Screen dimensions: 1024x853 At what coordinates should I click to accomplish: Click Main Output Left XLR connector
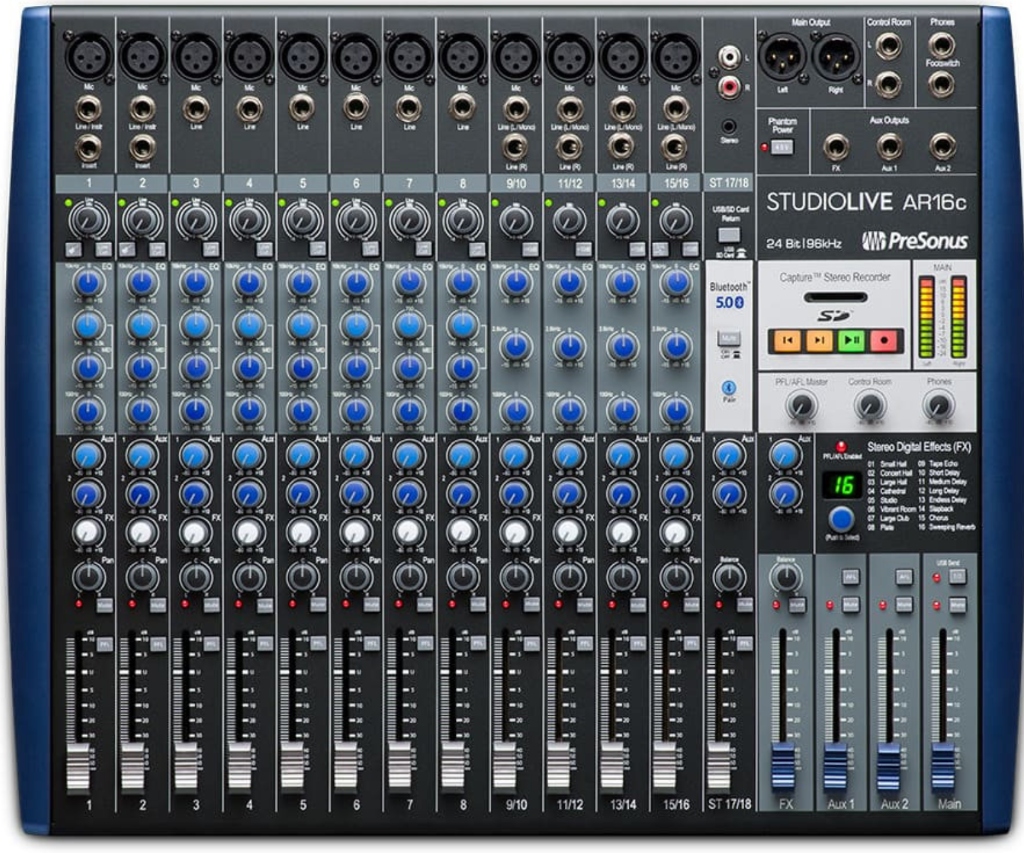(783, 57)
